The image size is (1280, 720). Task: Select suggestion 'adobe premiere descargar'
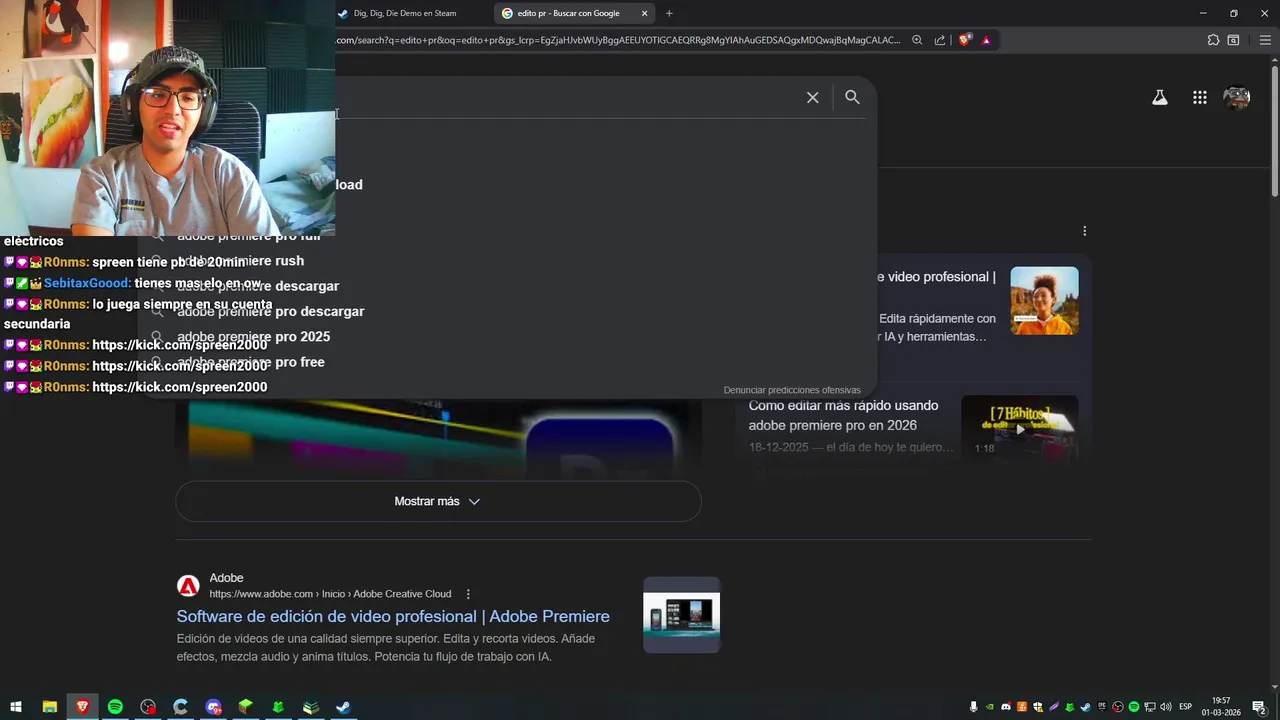[x=258, y=286]
